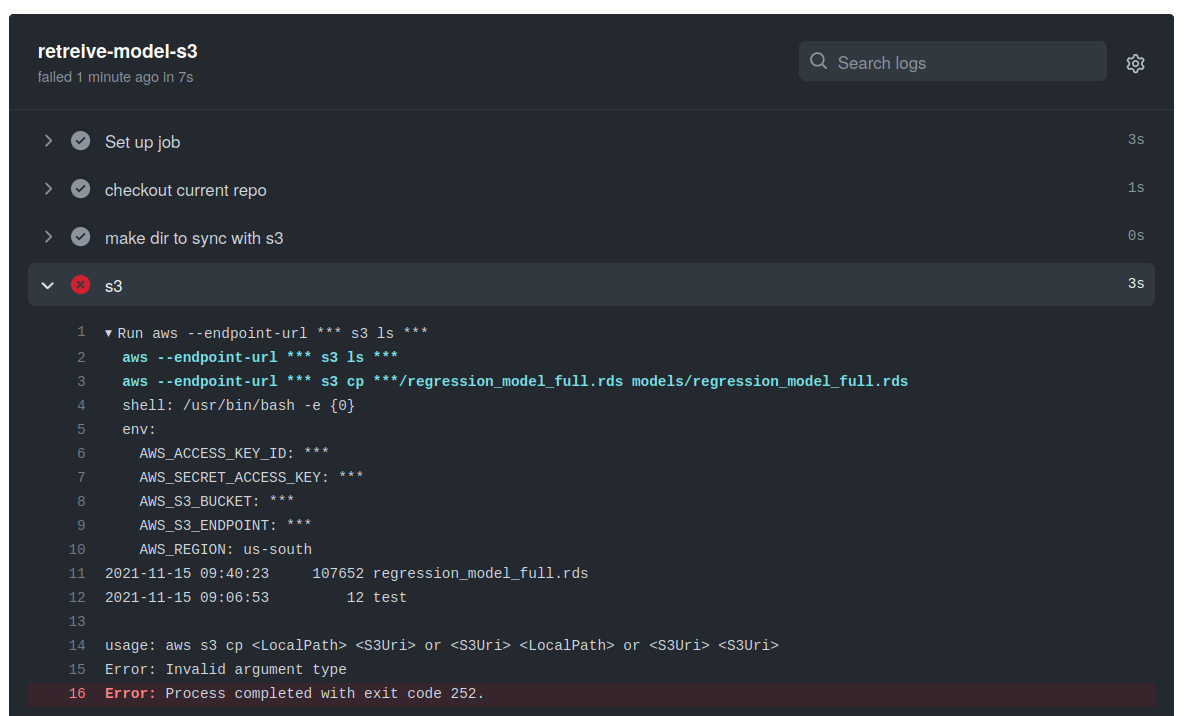The width and height of the screenshot is (1184, 716).
Task: Collapse the s3 step chevron
Action: (x=48, y=285)
